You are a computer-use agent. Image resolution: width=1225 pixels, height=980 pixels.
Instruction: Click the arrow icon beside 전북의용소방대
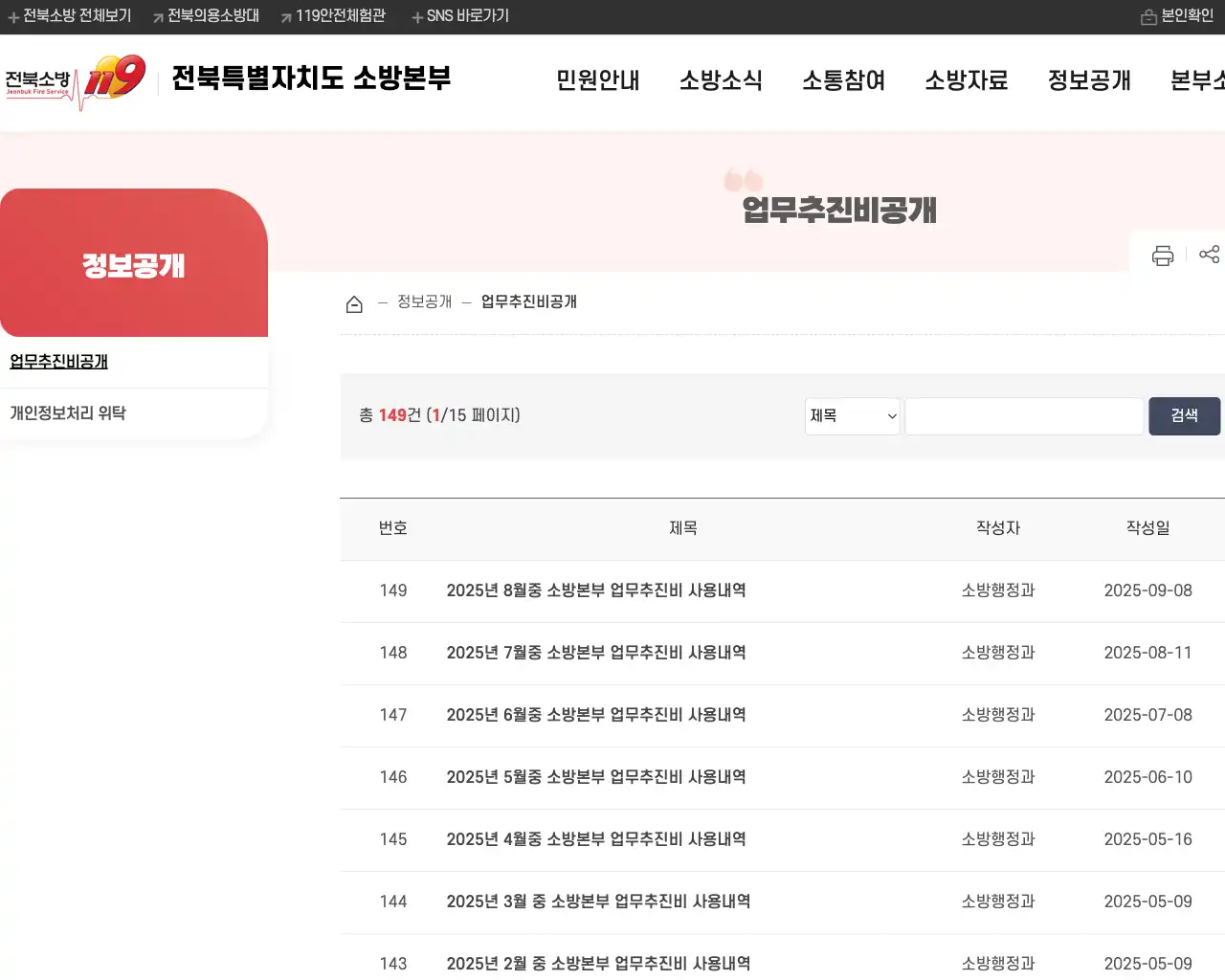157,15
